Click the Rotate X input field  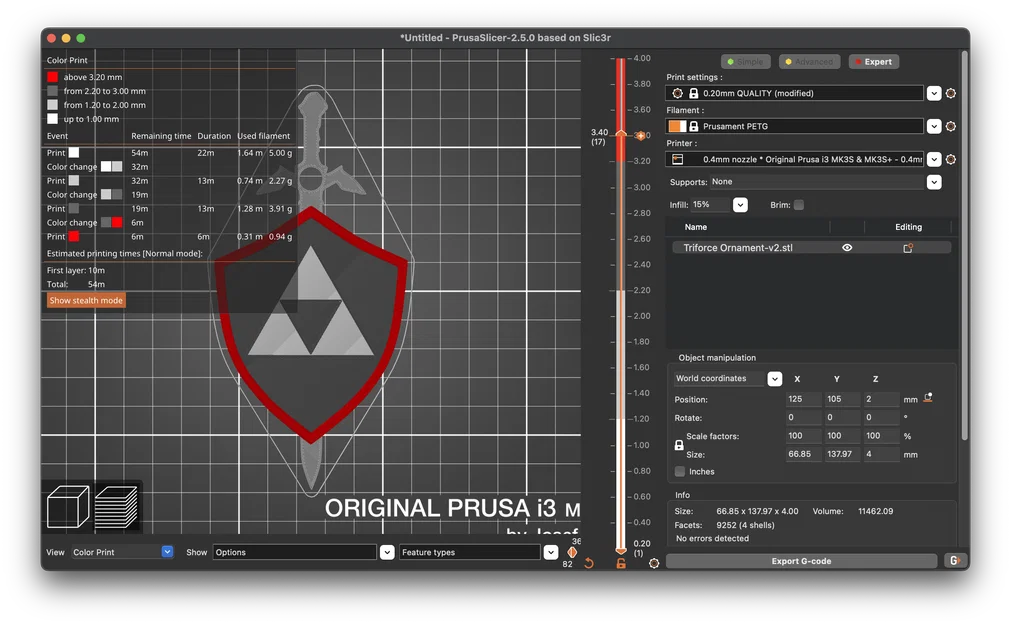[x=803, y=417]
